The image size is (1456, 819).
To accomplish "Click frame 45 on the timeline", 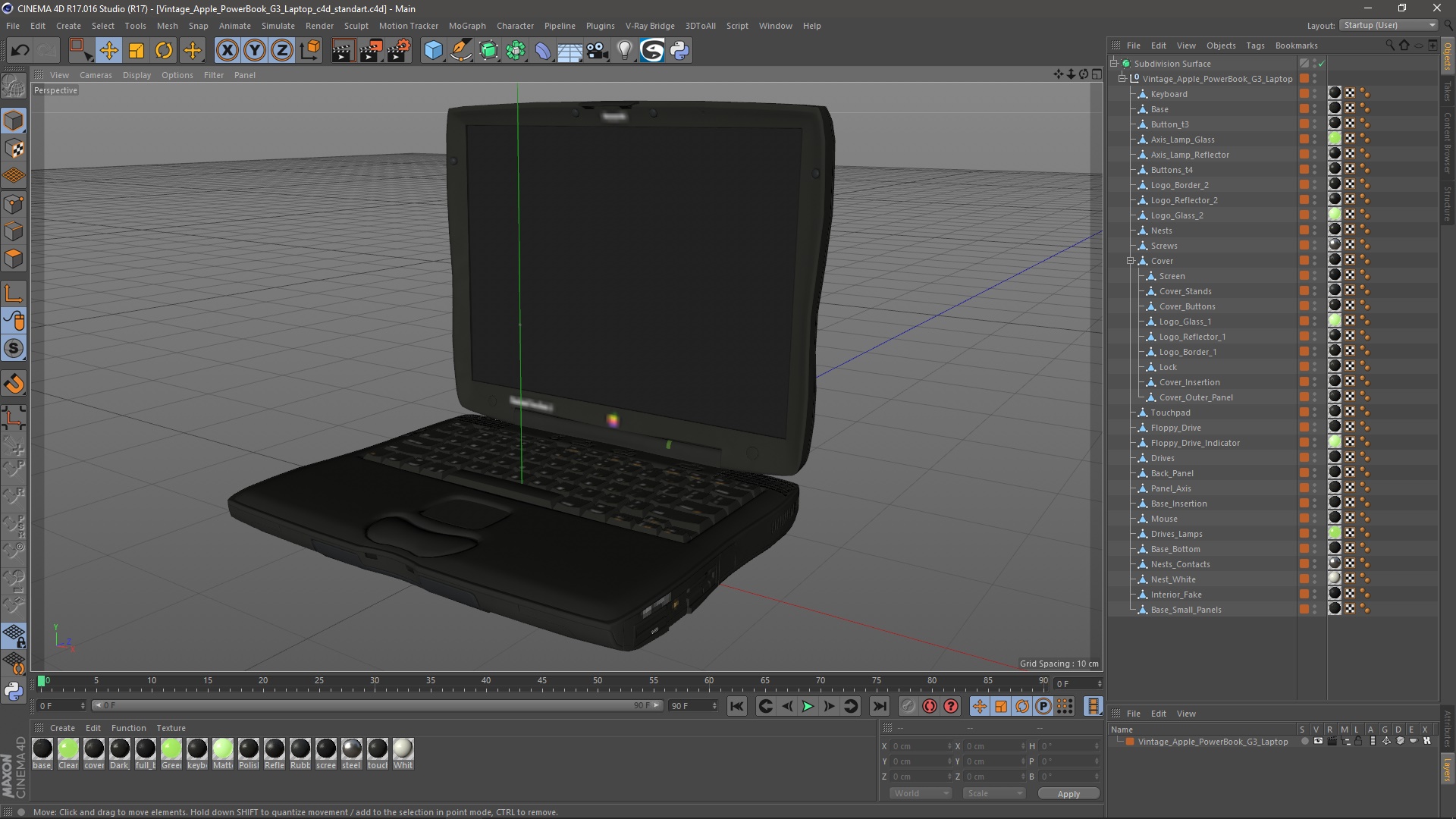I will pos(541,682).
